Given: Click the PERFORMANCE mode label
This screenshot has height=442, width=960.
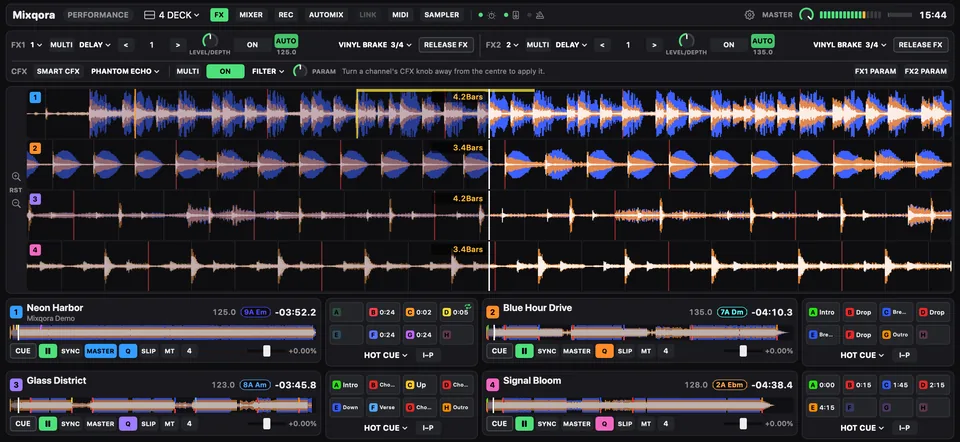Looking at the screenshot, I should [x=98, y=15].
